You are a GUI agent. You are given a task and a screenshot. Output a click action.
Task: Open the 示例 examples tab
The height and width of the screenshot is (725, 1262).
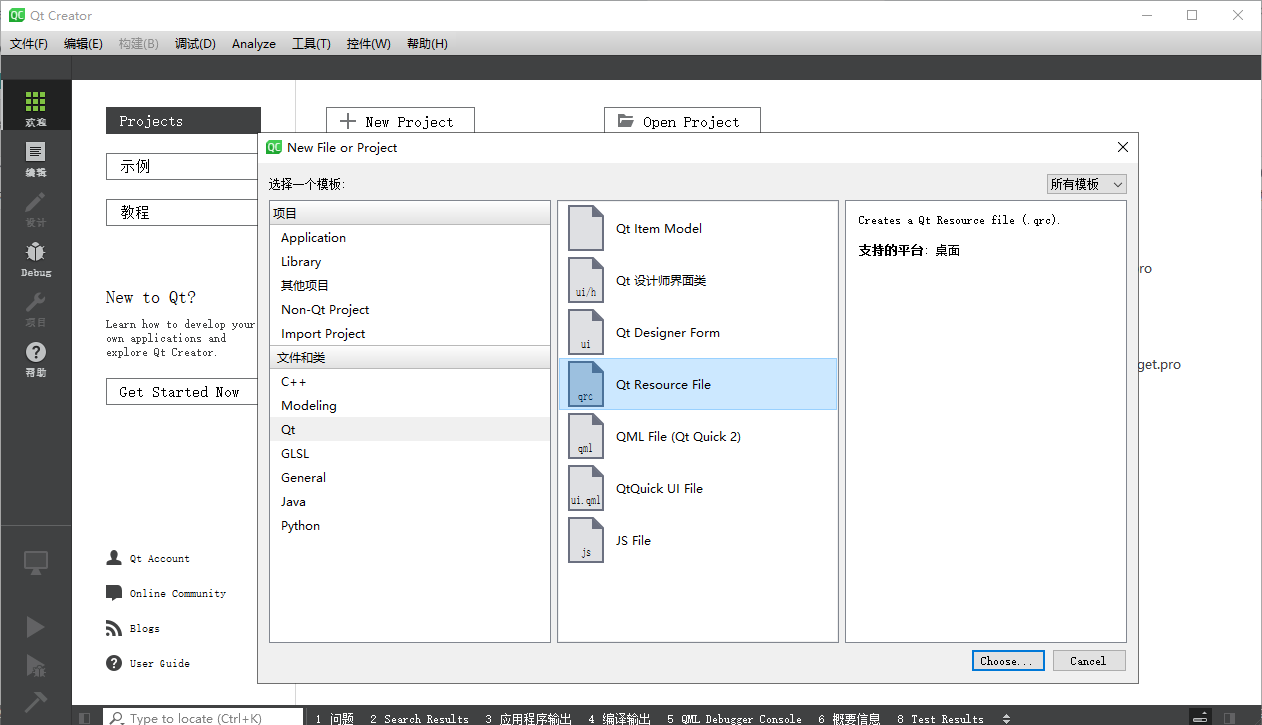(183, 167)
